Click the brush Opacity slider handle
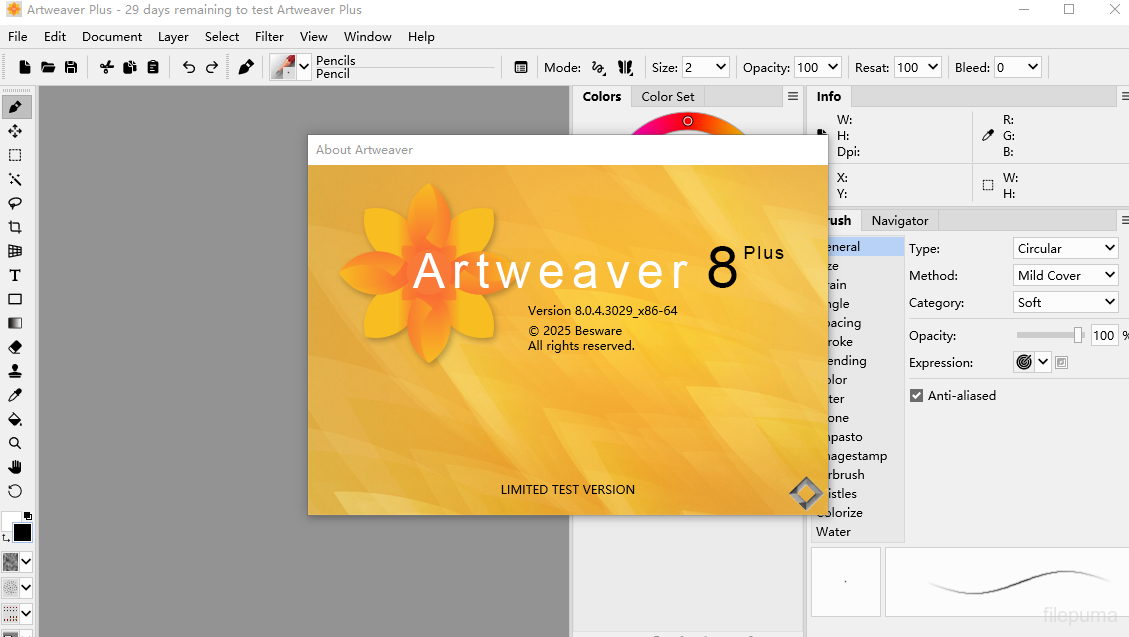This screenshot has width=1129, height=637. pos(1078,336)
